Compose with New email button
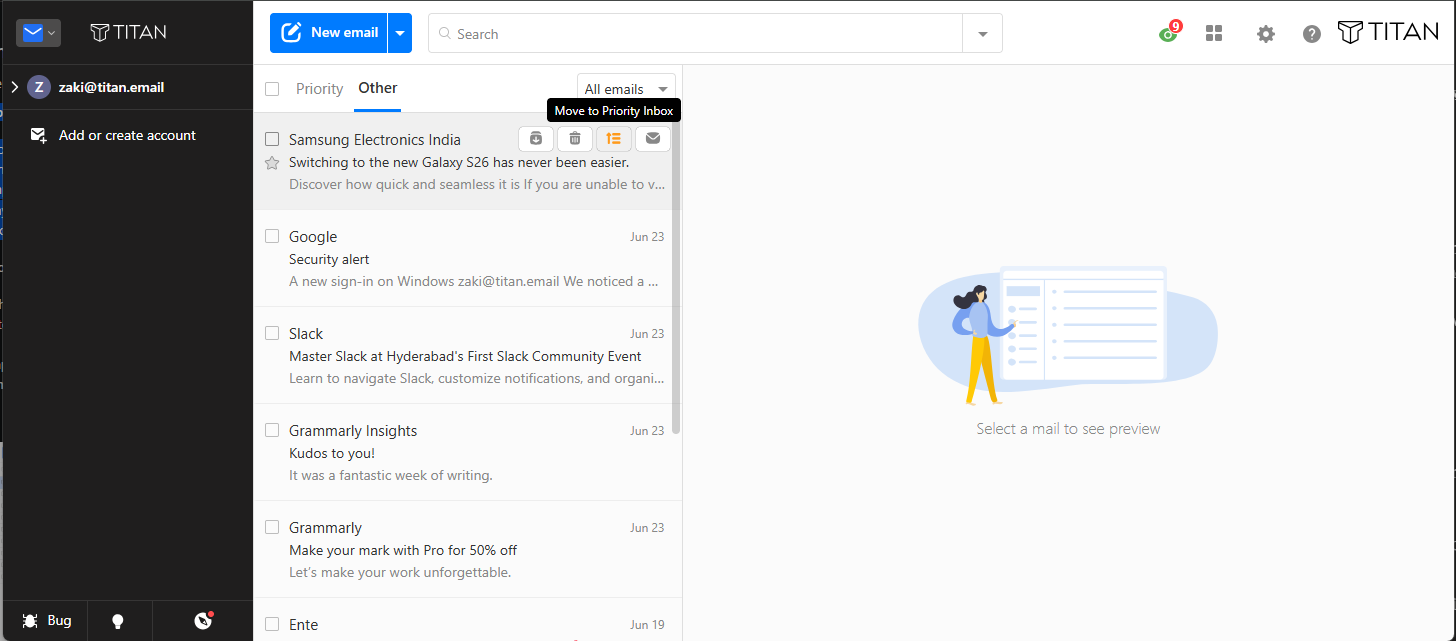Image resolution: width=1456 pixels, height=641 pixels. pos(328,33)
